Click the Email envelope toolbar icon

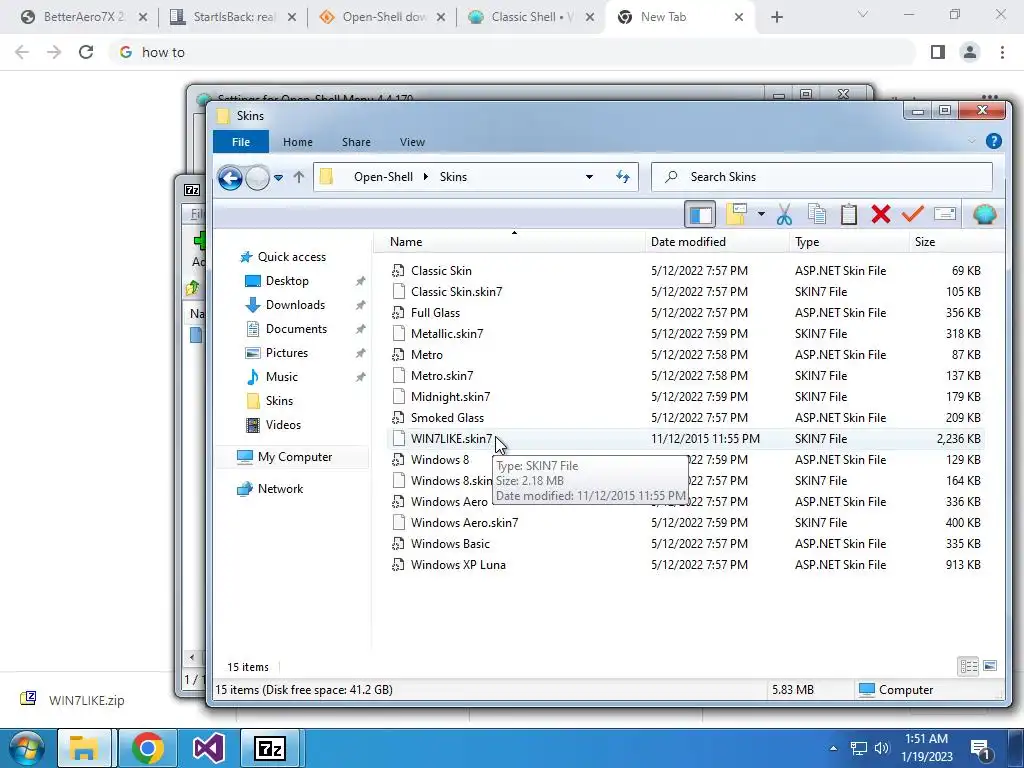pos(945,214)
